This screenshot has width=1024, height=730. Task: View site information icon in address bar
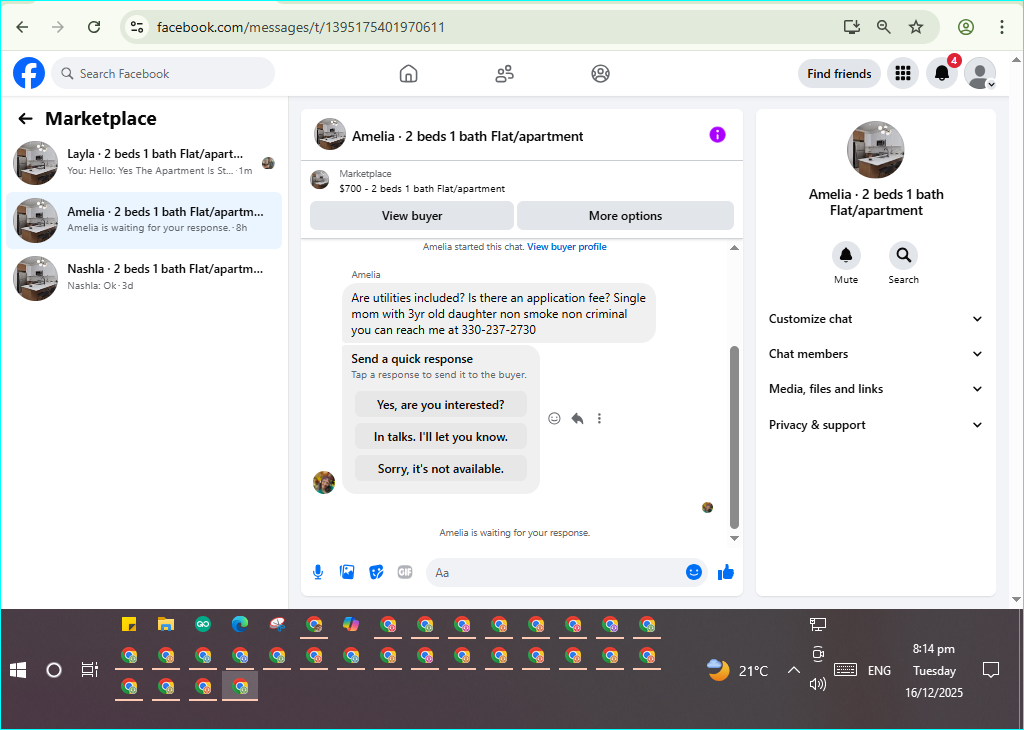136,27
